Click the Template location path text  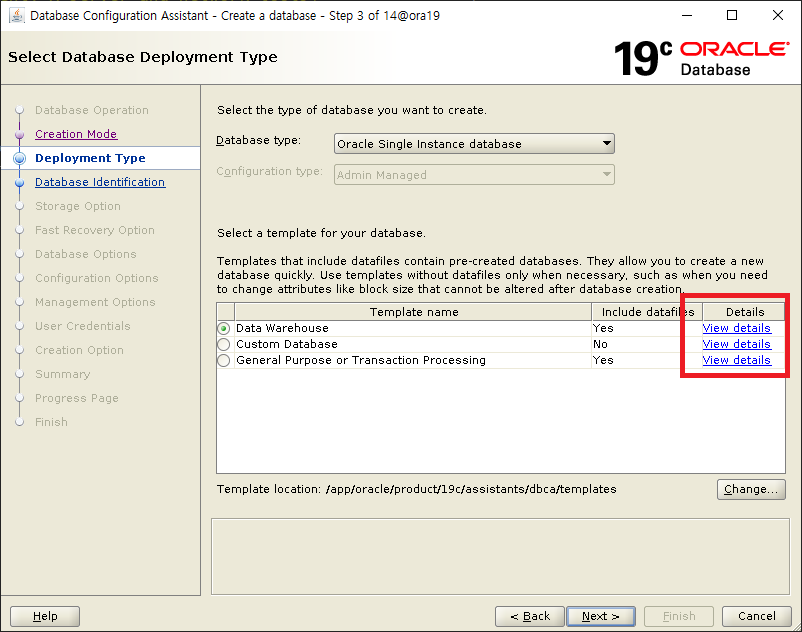coord(471,489)
